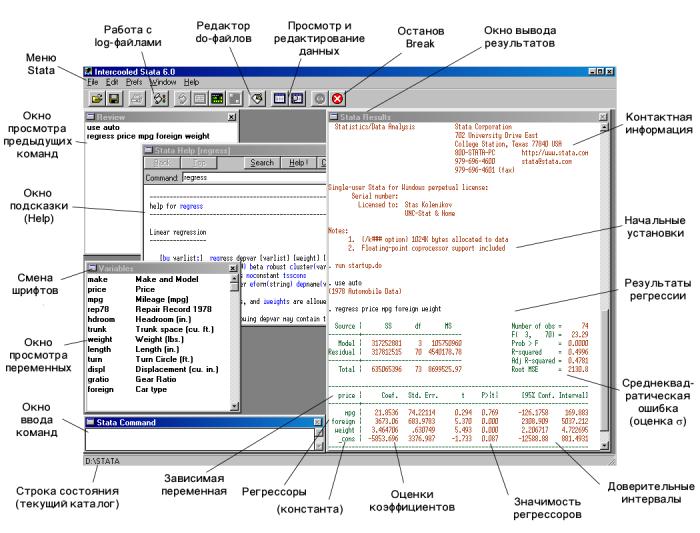Follow the 'by varlist' link in help
This screenshot has width=700, height=533.
click(182, 258)
